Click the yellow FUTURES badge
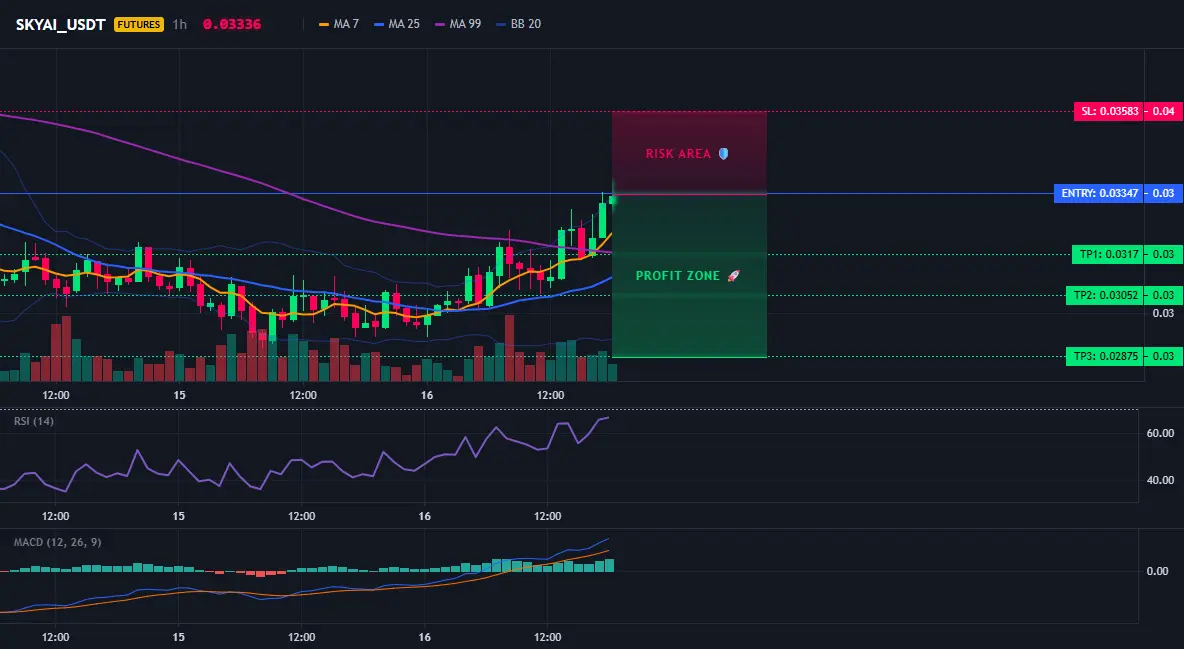Viewport: 1184px width, 649px height. [x=139, y=24]
